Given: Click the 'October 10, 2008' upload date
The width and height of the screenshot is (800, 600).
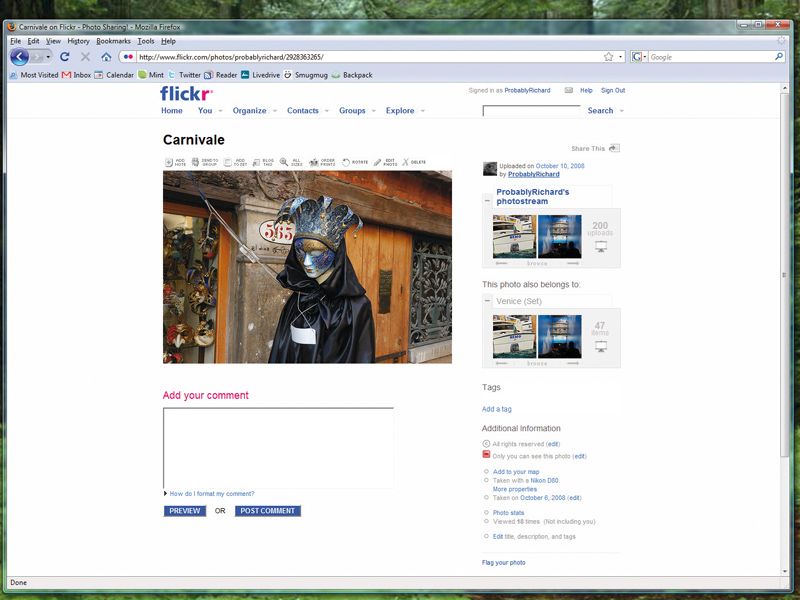Looking at the screenshot, I should pos(560,166).
